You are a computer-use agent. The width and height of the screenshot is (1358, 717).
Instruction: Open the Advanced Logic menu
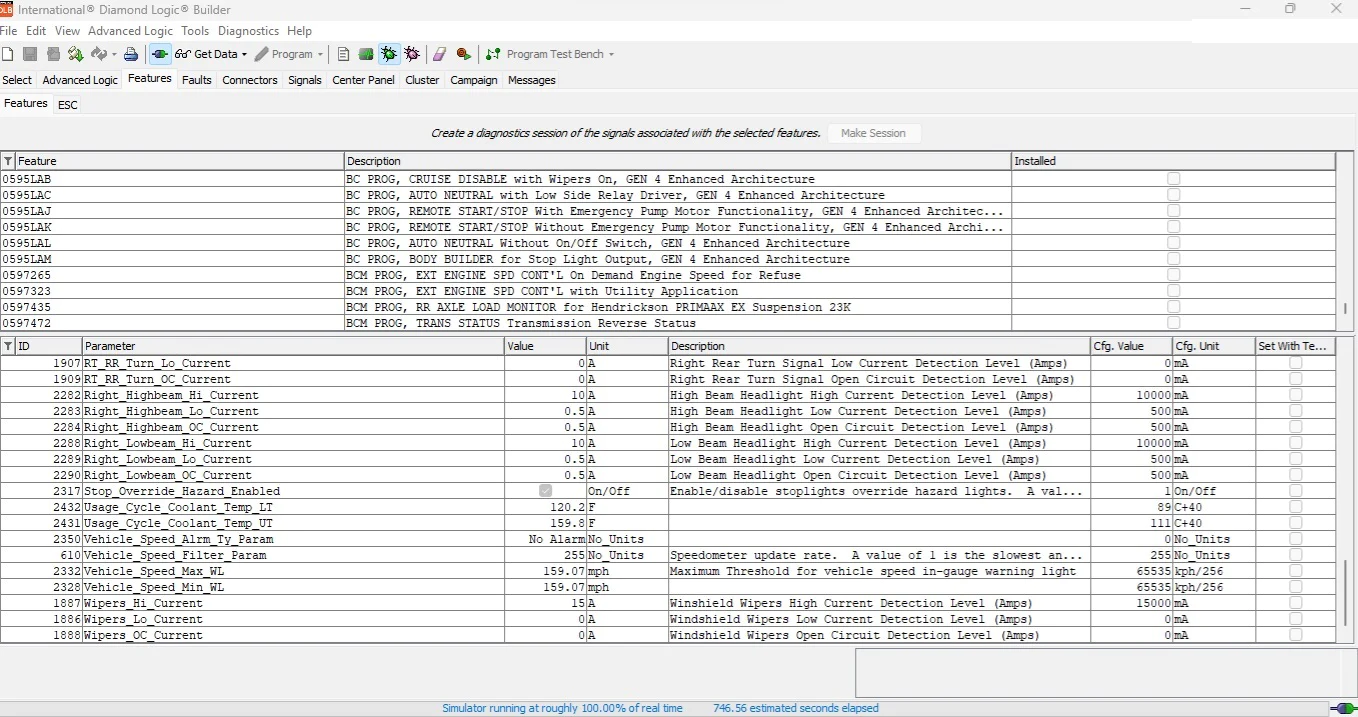click(x=130, y=31)
